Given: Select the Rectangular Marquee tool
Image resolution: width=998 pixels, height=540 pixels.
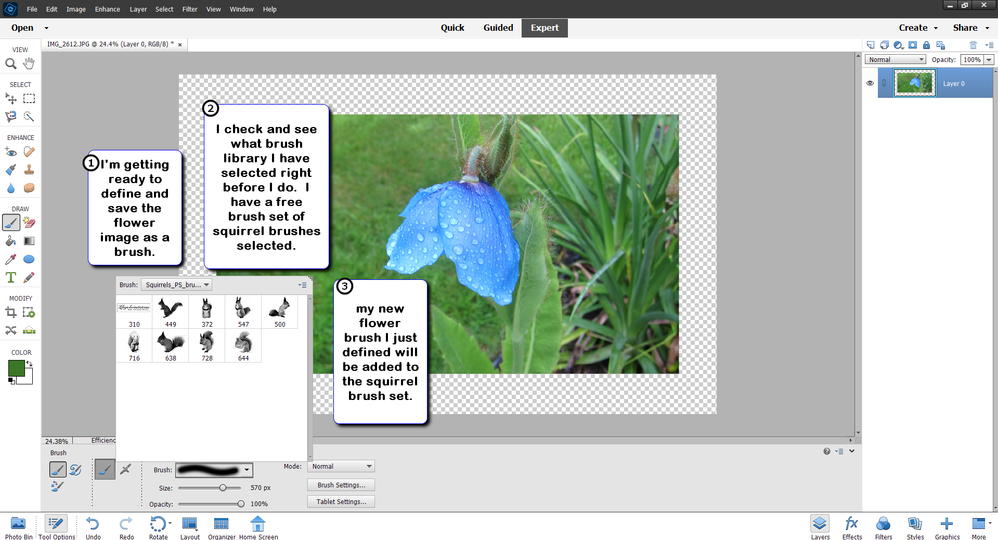Looking at the screenshot, I should tap(29, 99).
